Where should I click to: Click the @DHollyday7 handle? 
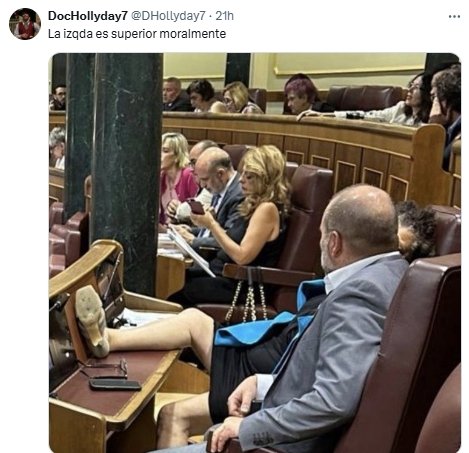168,16
